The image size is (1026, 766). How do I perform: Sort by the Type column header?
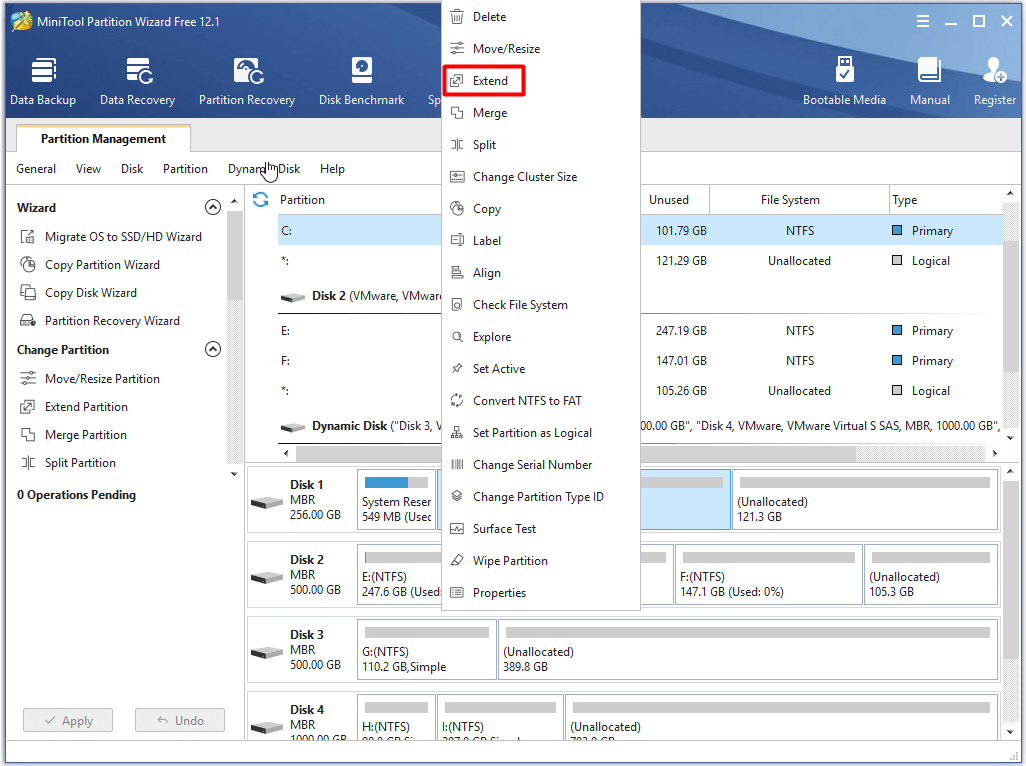point(945,200)
